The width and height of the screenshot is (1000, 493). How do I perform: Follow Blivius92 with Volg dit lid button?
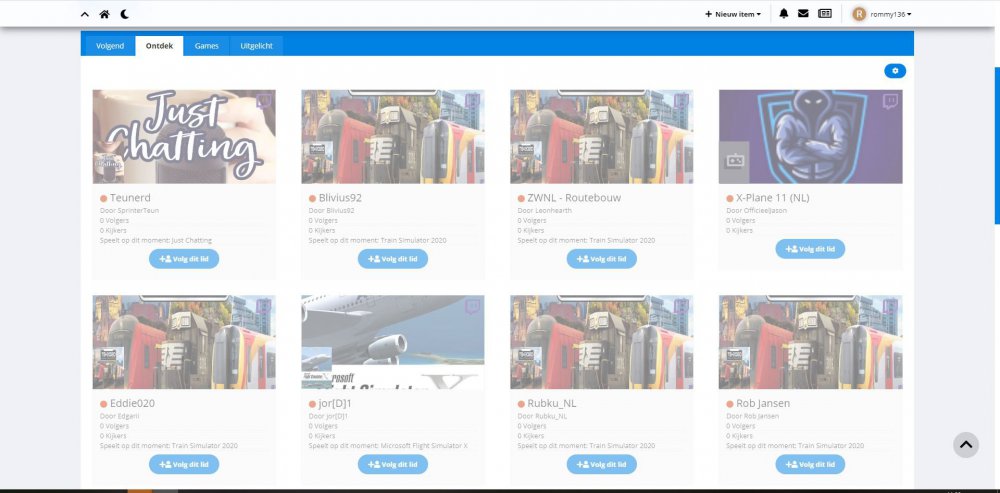click(x=392, y=259)
